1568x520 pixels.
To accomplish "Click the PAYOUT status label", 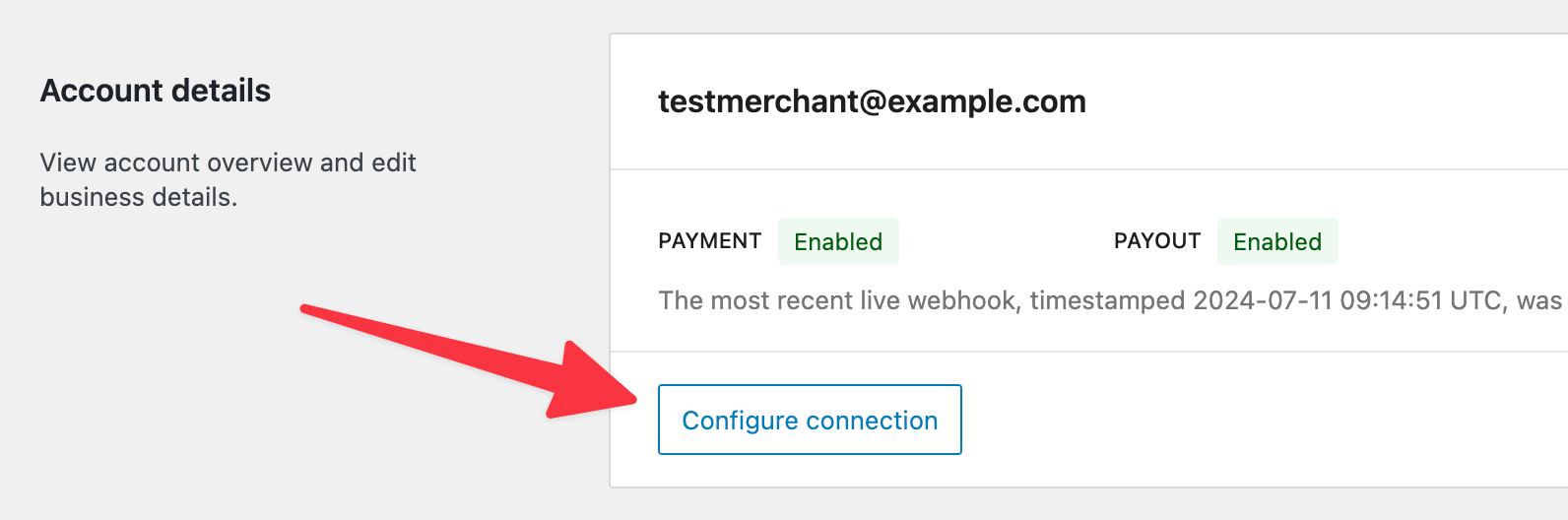I will tap(1156, 241).
